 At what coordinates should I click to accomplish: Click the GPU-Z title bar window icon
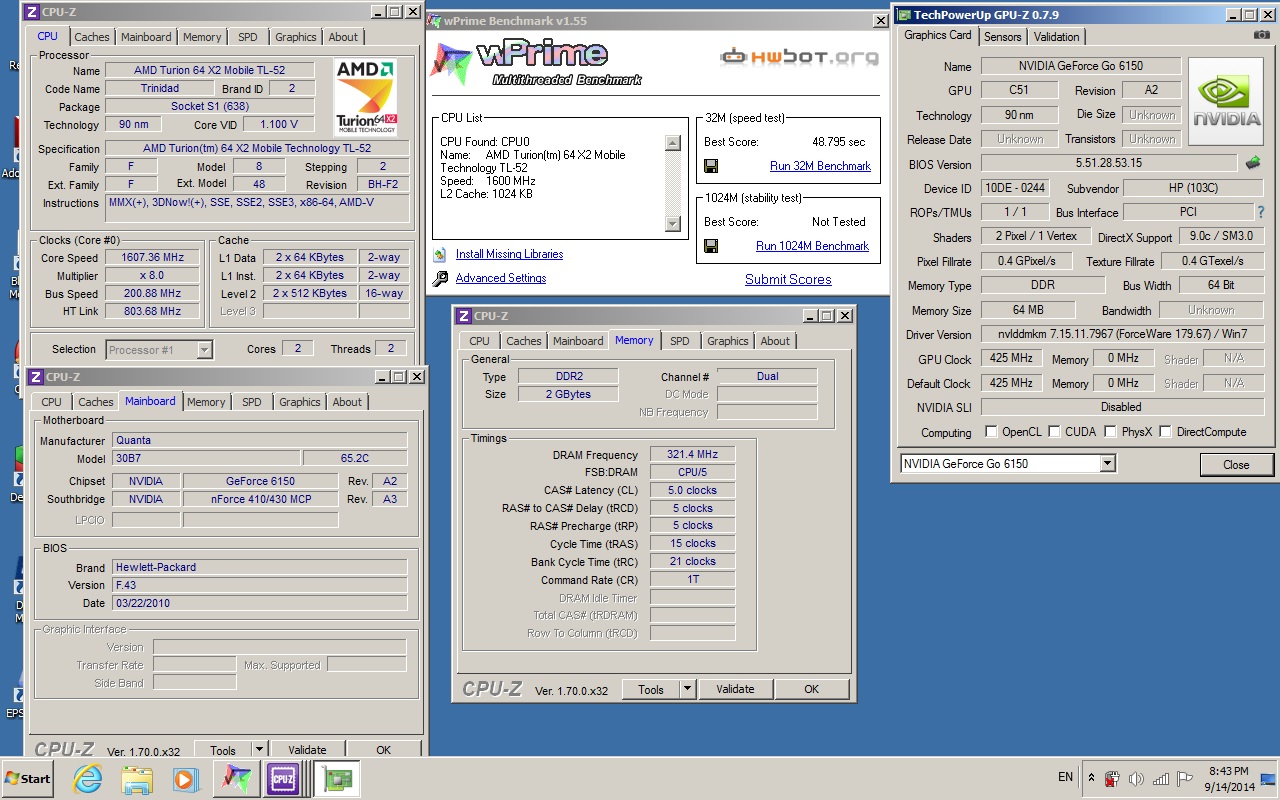tap(904, 15)
